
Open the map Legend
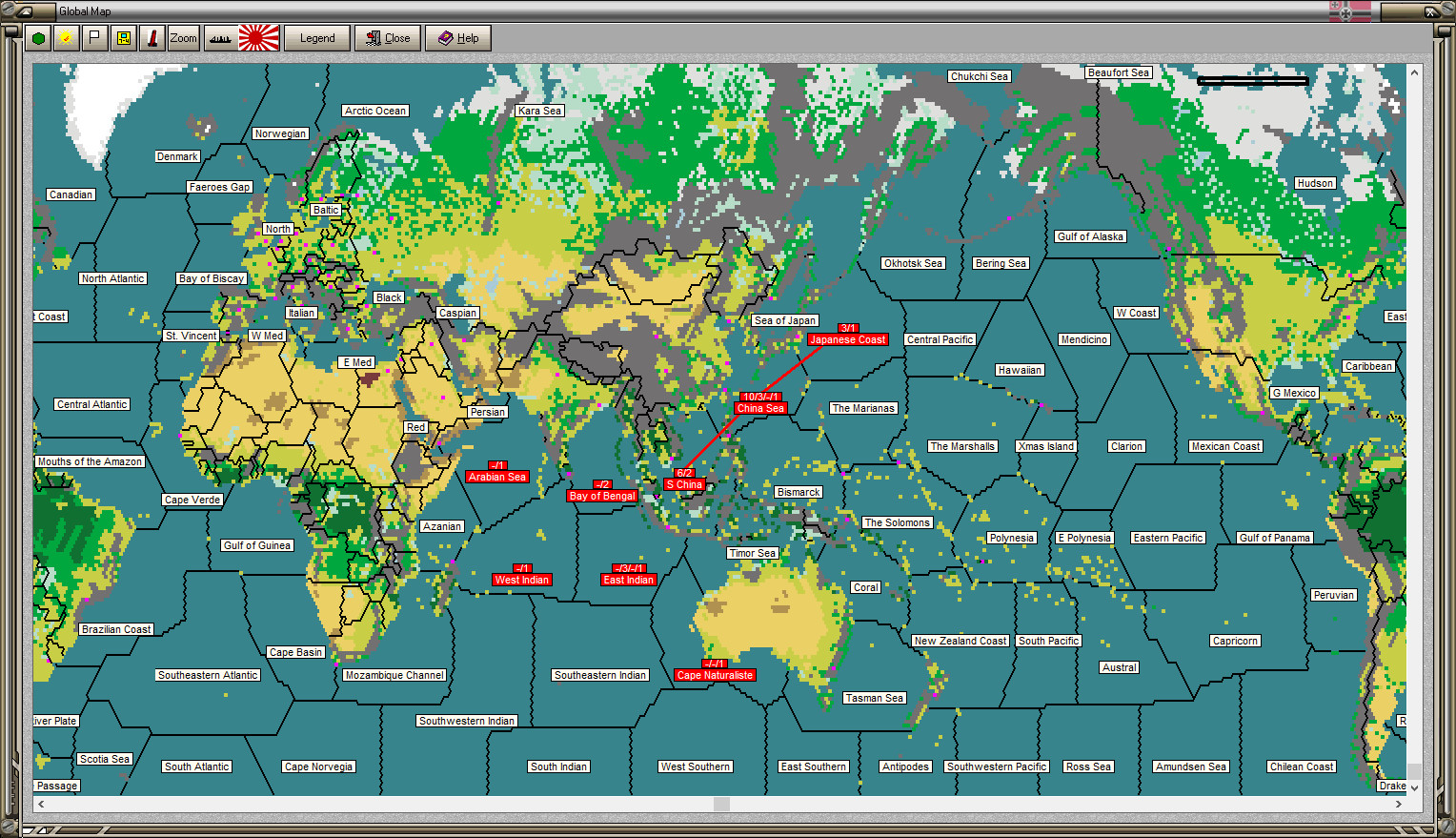pyautogui.click(x=317, y=38)
